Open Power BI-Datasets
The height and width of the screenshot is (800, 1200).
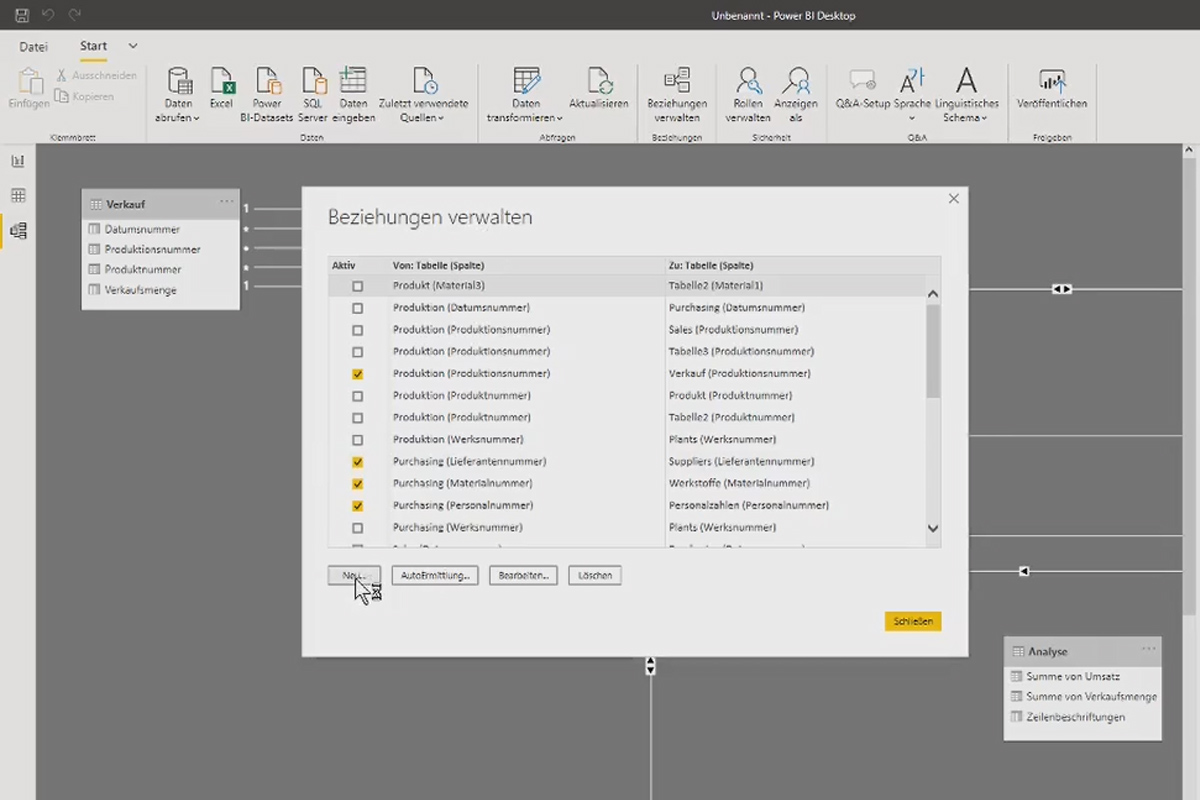tap(267, 95)
